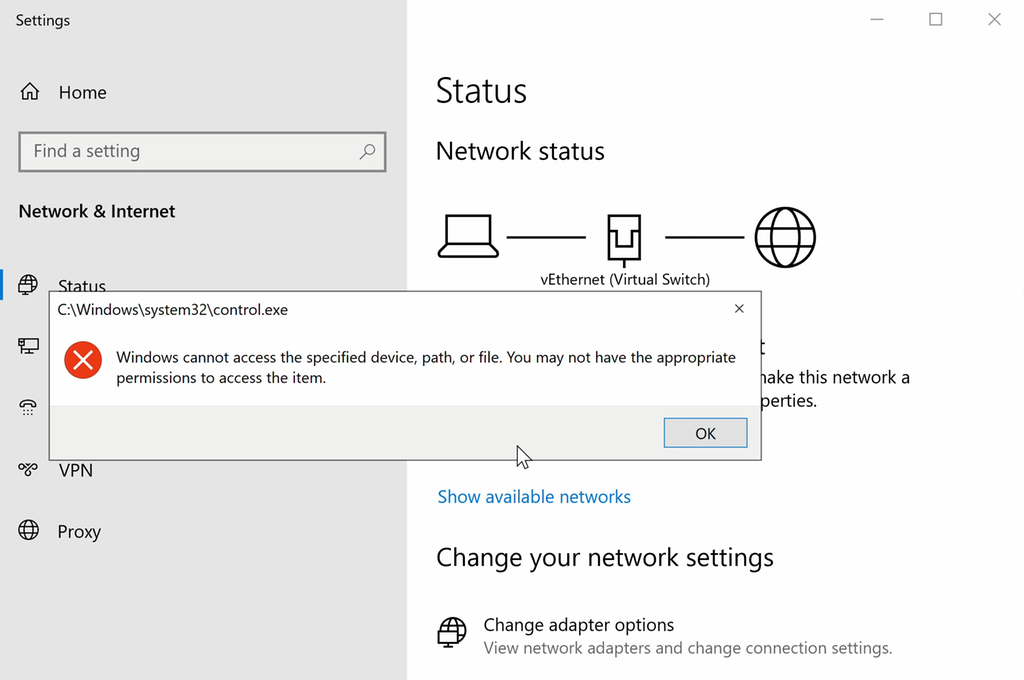Click the Network & Internet heading
This screenshot has height=680, width=1024.
[97, 212]
